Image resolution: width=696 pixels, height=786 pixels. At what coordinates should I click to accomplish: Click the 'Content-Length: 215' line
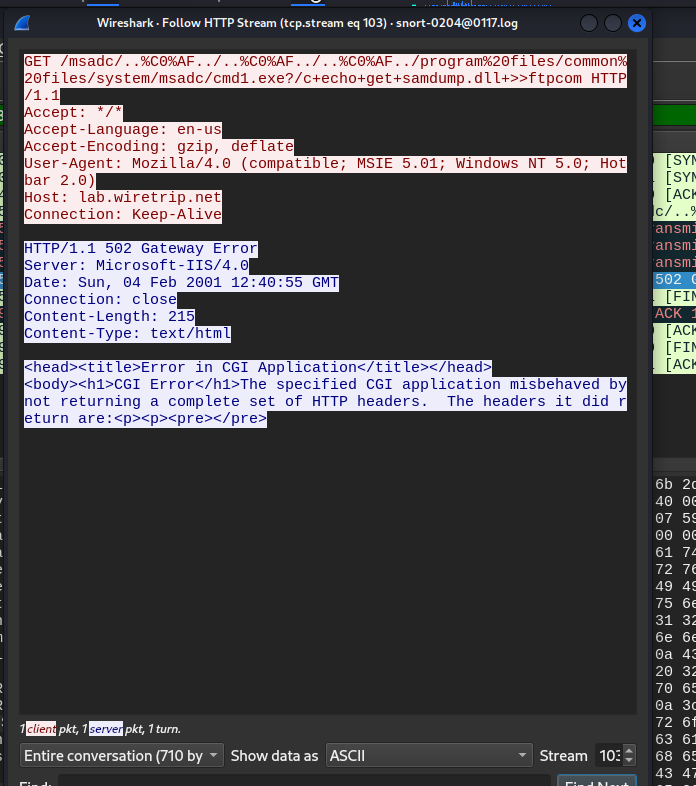(x=109, y=317)
